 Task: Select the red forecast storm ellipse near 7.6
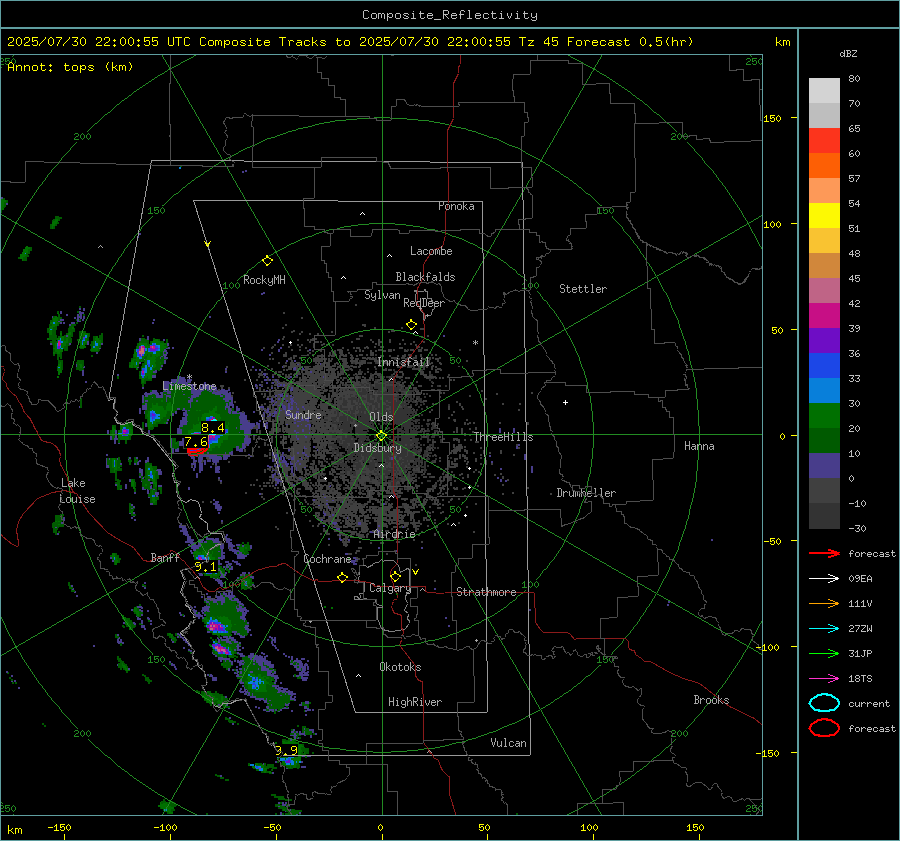[197, 451]
